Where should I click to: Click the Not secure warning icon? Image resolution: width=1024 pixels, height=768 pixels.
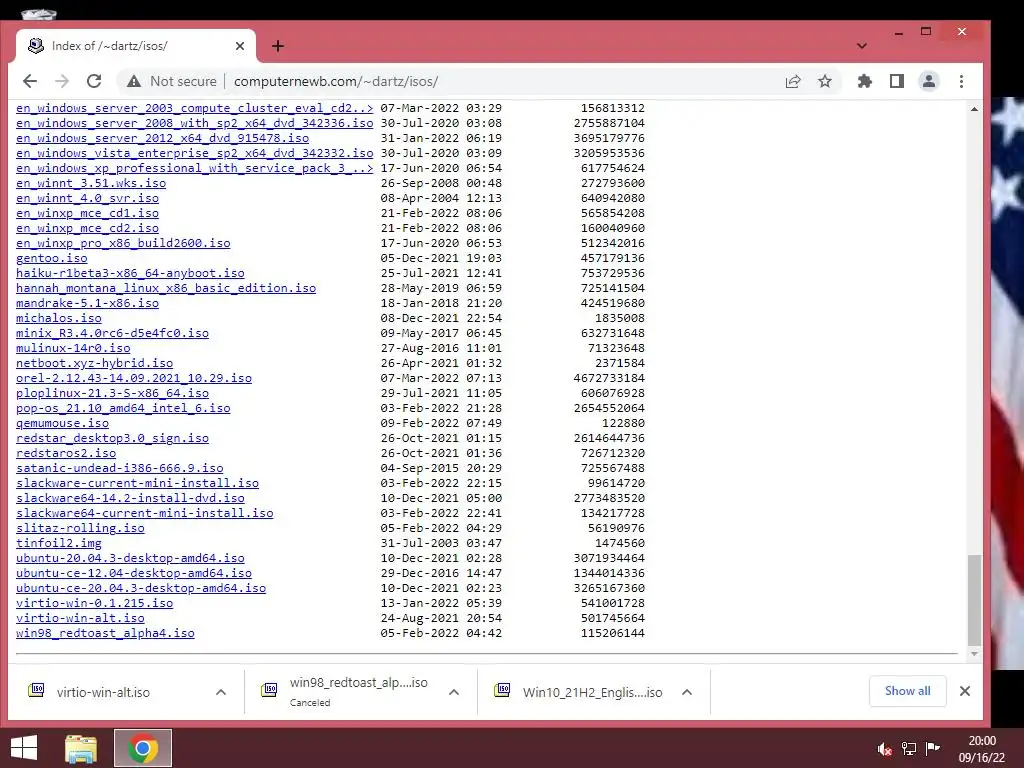[134, 81]
